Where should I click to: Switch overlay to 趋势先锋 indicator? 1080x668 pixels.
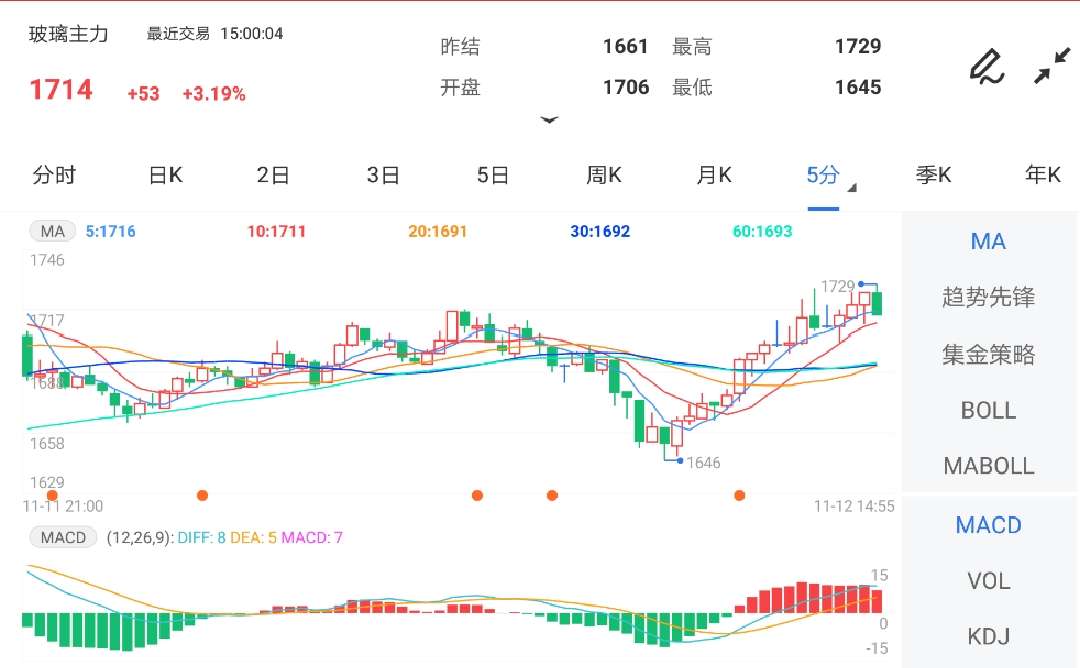click(x=988, y=296)
